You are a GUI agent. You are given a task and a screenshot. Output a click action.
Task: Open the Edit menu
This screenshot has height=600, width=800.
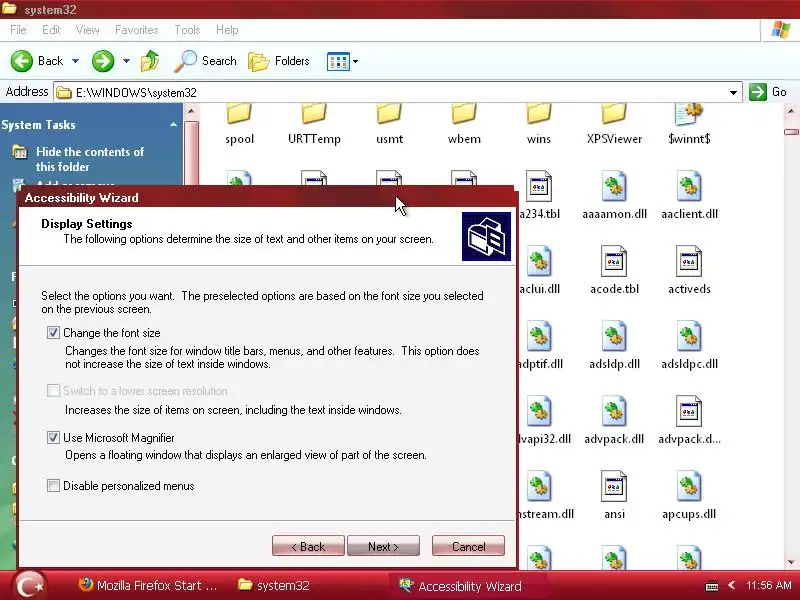coord(51,30)
